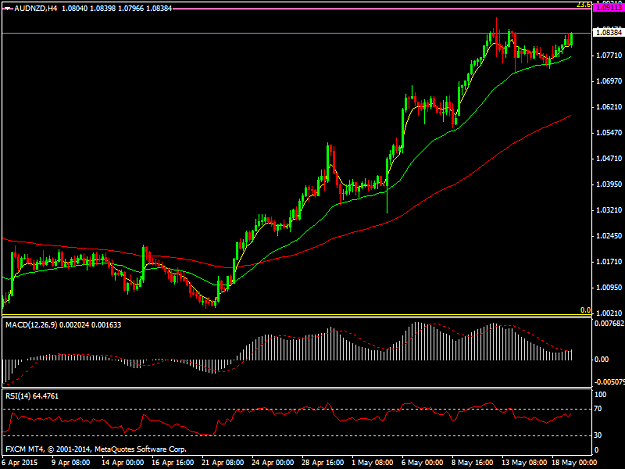The width and height of the screenshot is (625, 469).
Task: Click price axis value 1.06210
Action: tap(609, 107)
